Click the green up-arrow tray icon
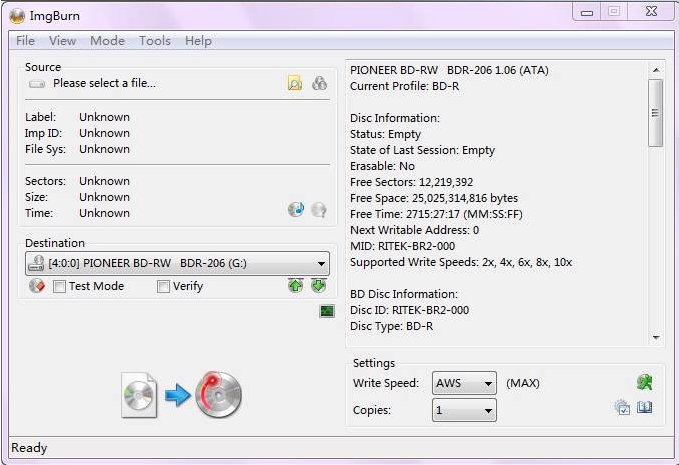Image resolution: width=679 pixels, height=465 pixels. pyautogui.click(x=296, y=285)
